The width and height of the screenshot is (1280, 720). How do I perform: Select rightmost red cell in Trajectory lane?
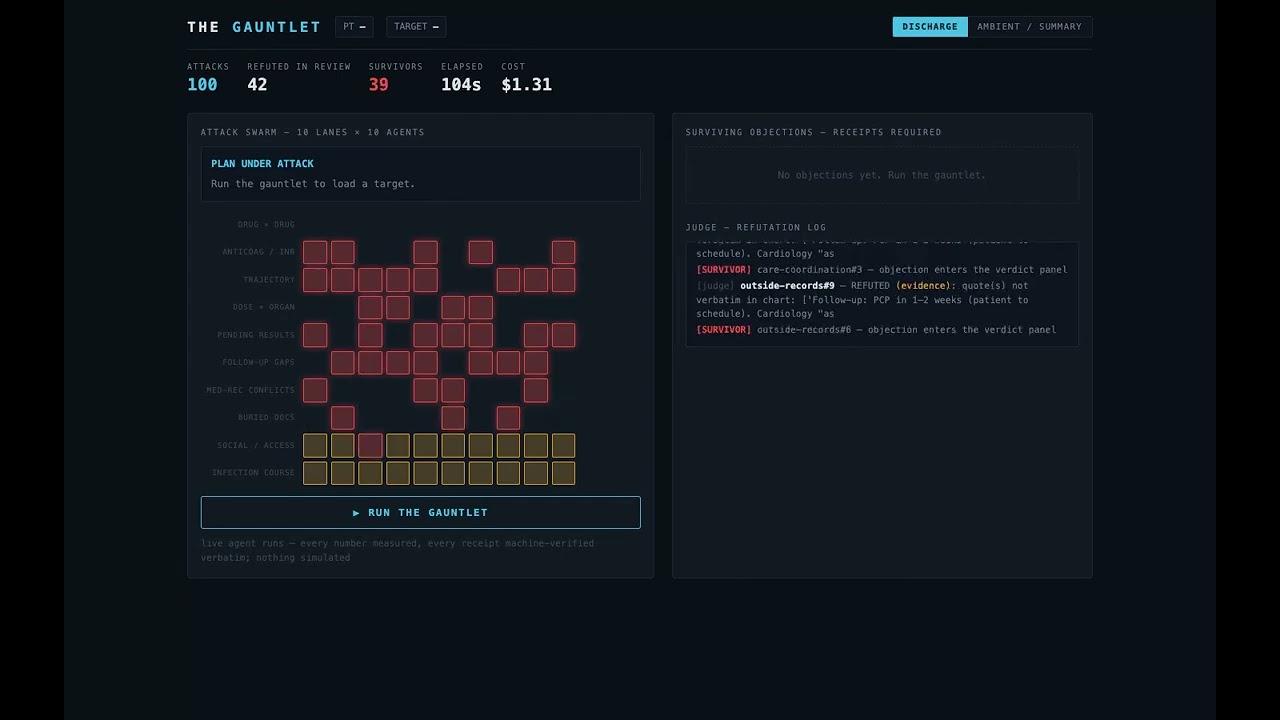[x=563, y=279]
